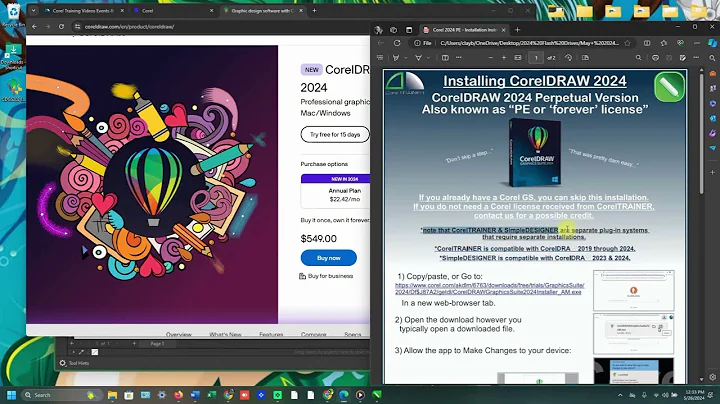720x404 pixels.
Task: Click the blue Buy now button
Action: pyautogui.click(x=329, y=258)
